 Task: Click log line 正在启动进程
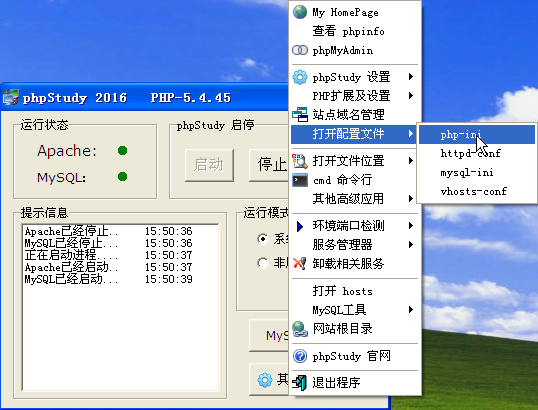tap(71, 255)
